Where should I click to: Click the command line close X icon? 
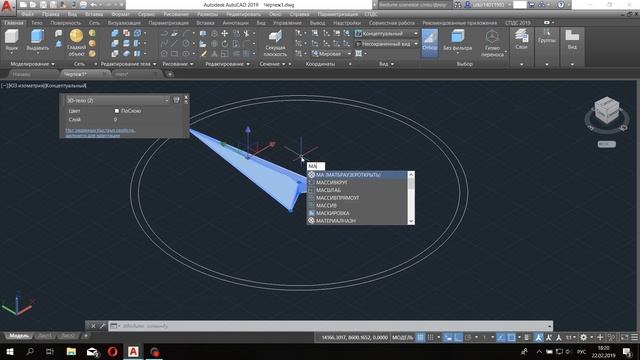pos(93,326)
